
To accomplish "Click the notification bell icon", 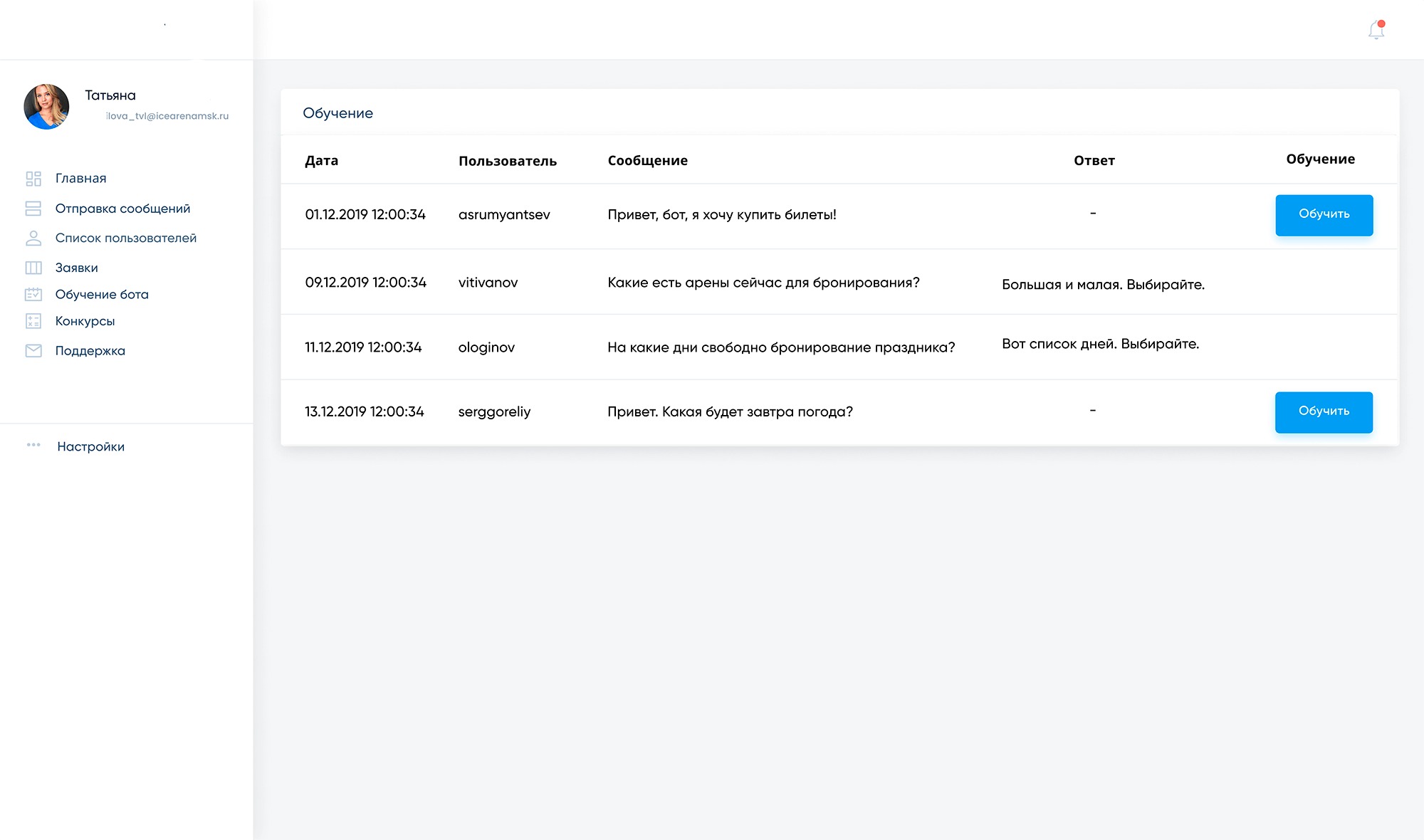I will pos(1376,31).
